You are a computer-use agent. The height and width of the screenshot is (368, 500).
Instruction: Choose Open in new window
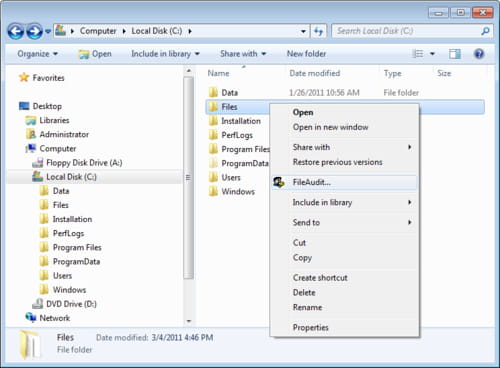point(330,127)
